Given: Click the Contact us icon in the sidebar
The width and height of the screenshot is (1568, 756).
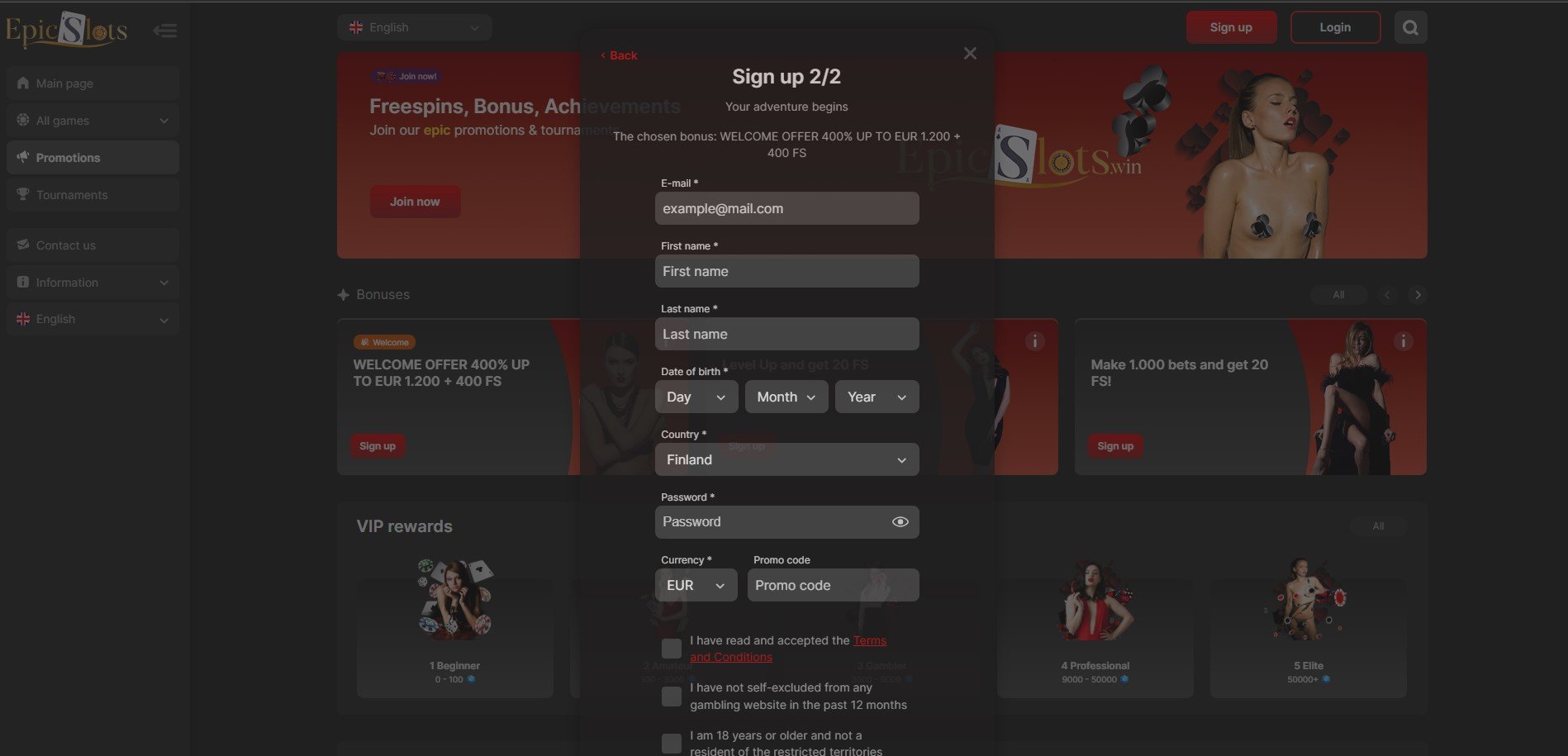Looking at the screenshot, I should point(23,245).
